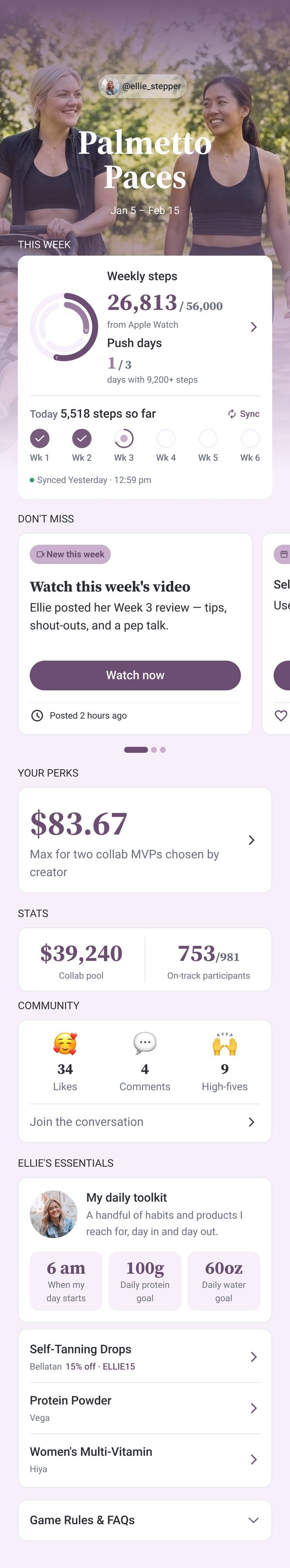Click the weekly steps progress ring

pos(64,327)
